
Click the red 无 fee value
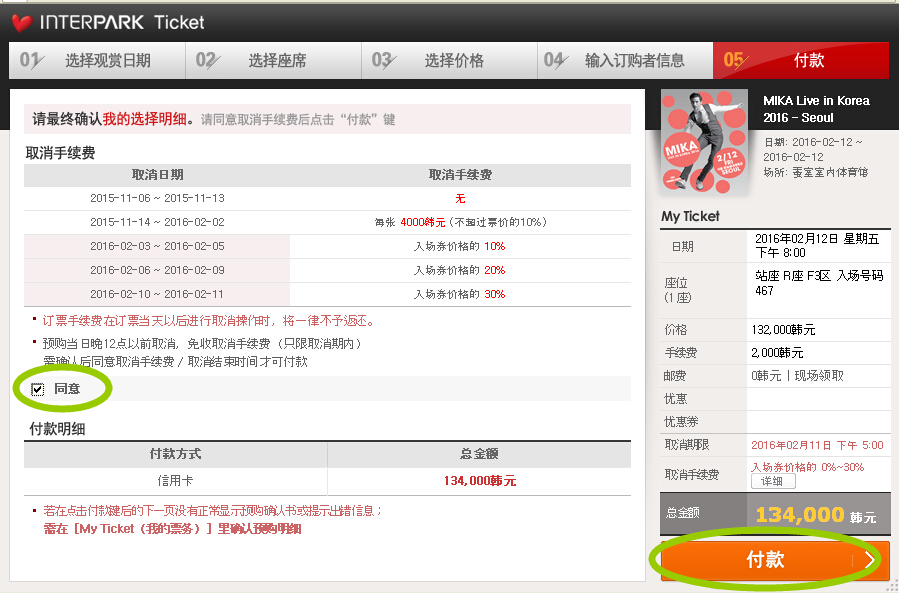tap(460, 199)
